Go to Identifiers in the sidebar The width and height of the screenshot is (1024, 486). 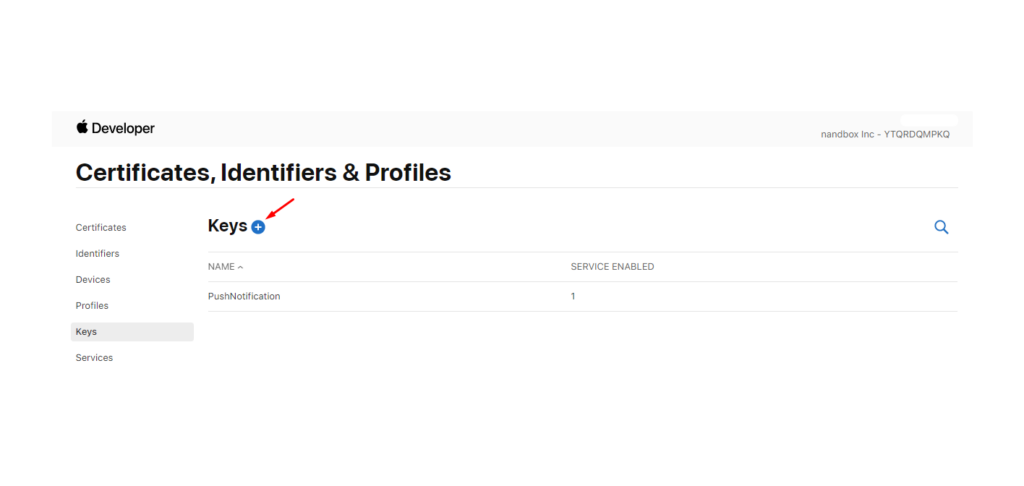click(97, 254)
